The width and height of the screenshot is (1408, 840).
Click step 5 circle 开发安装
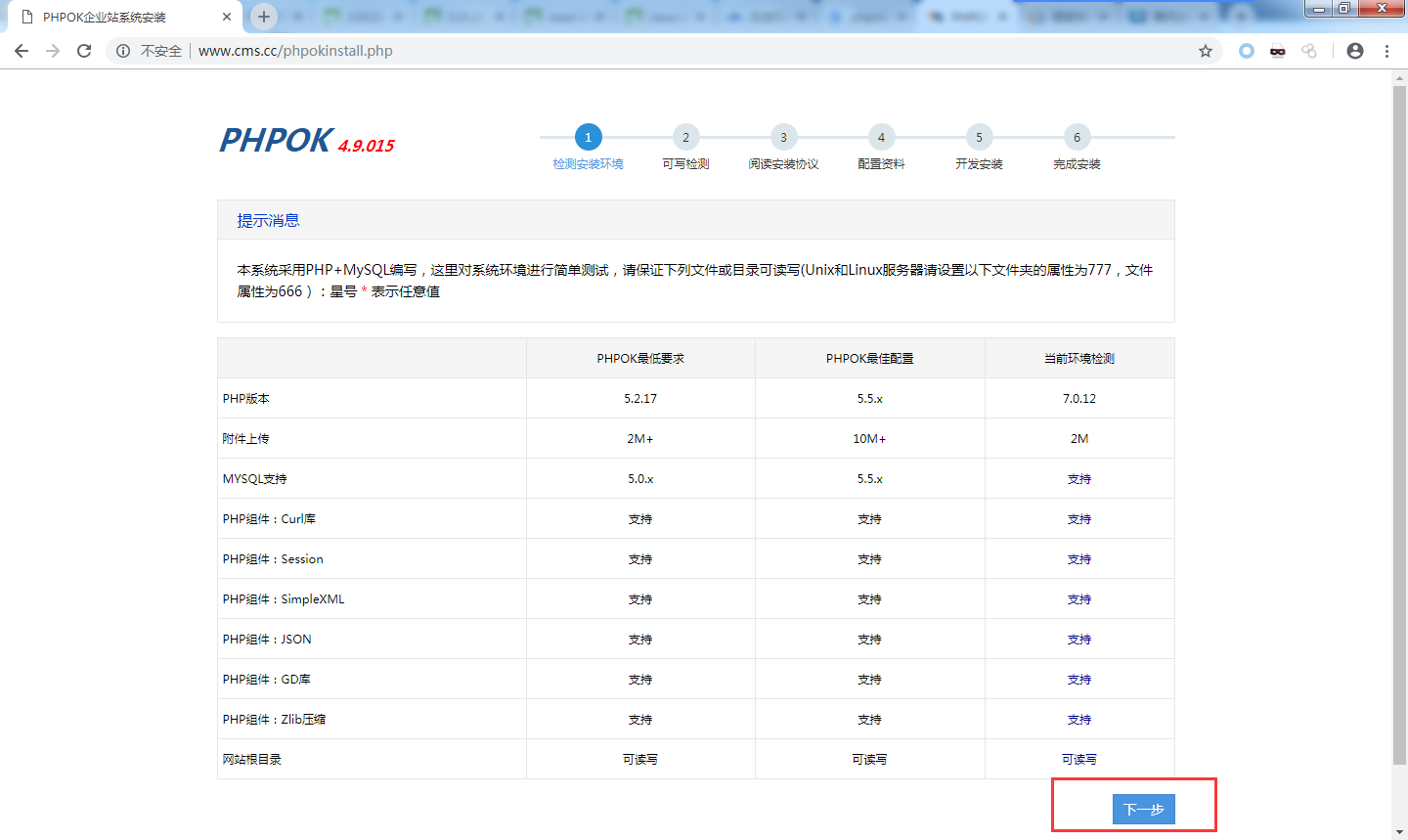979,137
